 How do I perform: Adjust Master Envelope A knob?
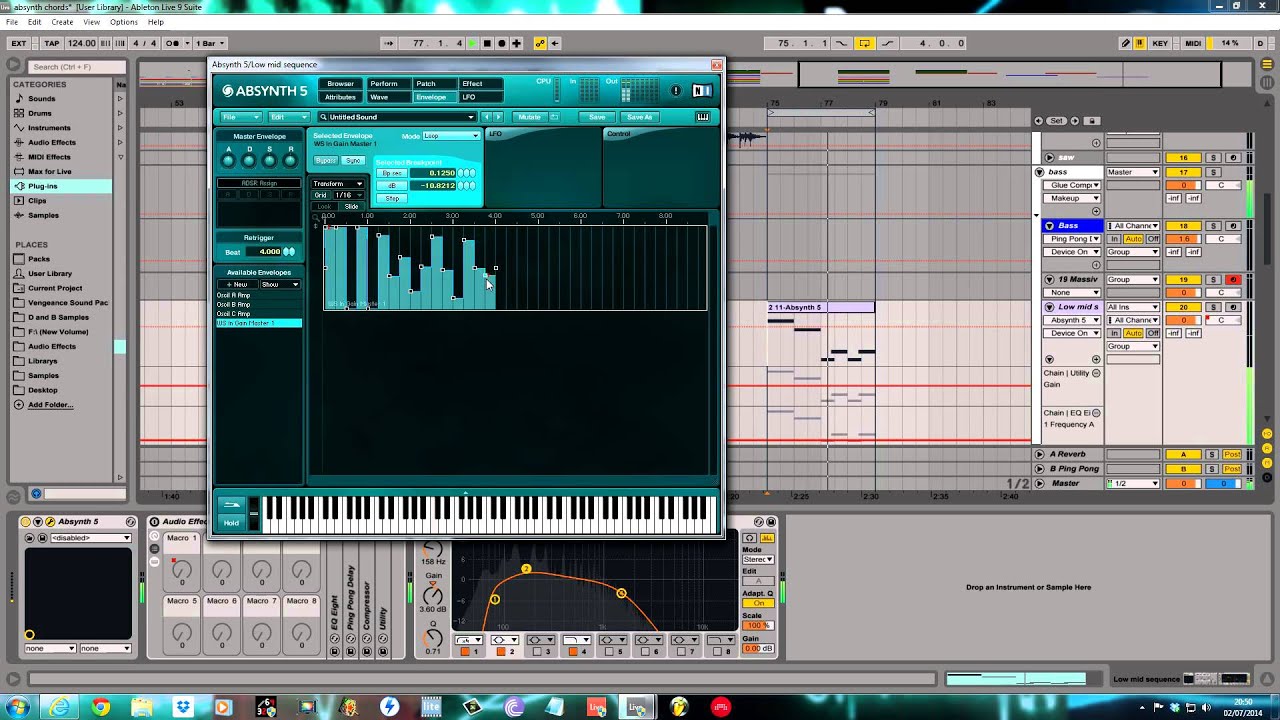coord(228,160)
